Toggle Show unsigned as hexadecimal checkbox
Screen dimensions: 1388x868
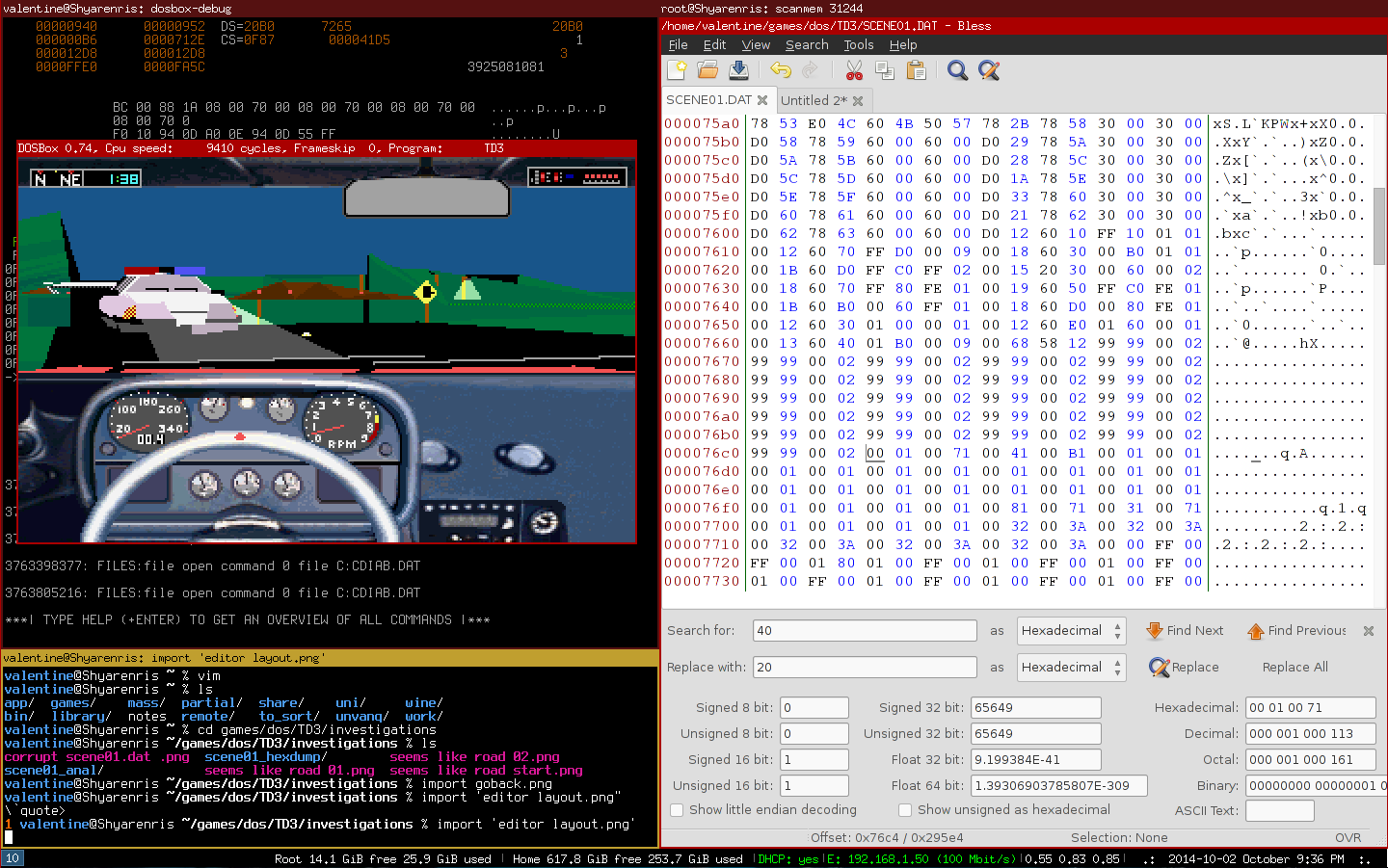tap(905, 810)
